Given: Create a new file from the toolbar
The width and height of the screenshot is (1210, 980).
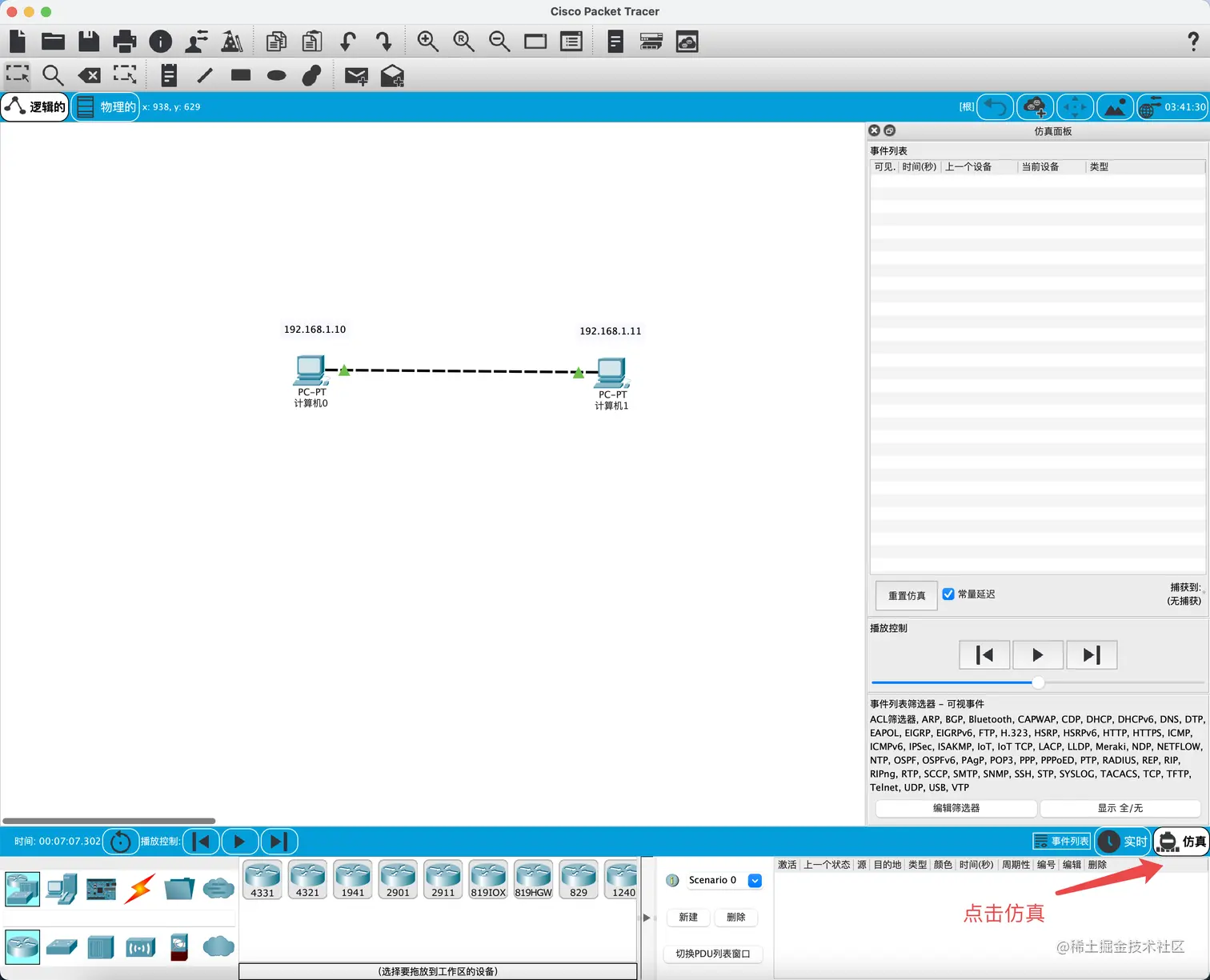Looking at the screenshot, I should [18, 41].
